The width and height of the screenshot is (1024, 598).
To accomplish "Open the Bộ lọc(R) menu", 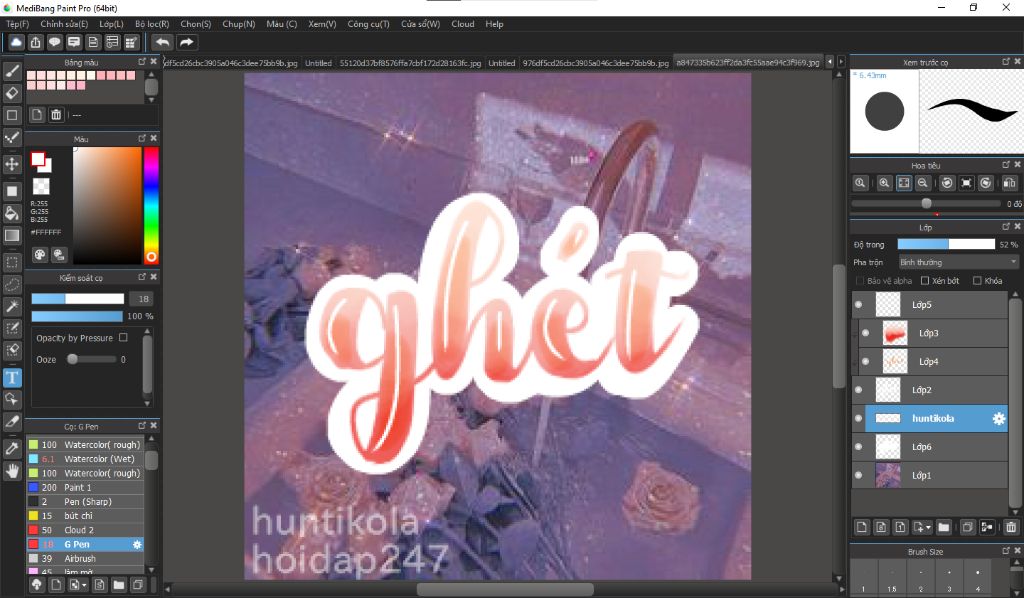I will tap(152, 24).
